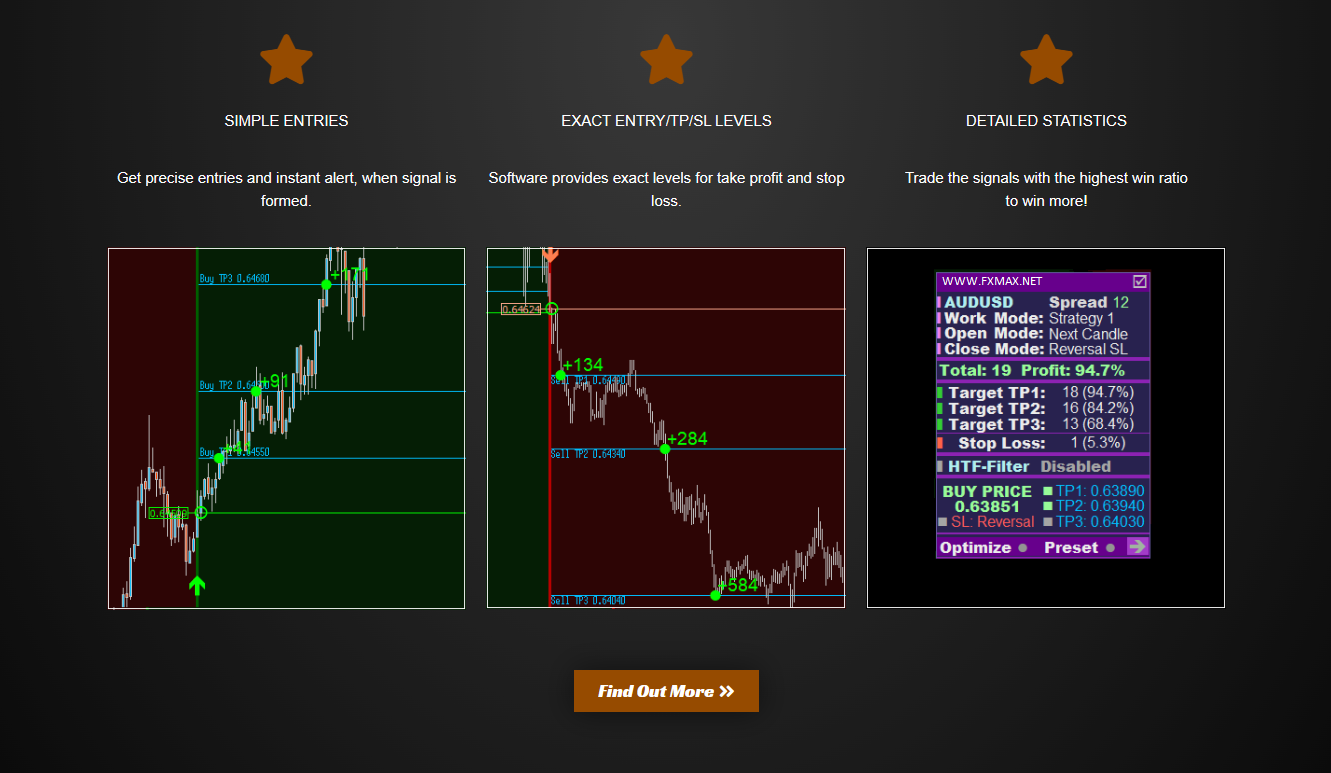Change Open Mode value Next Candle
Screen dimensions: 1331x773
[x=1088, y=334]
